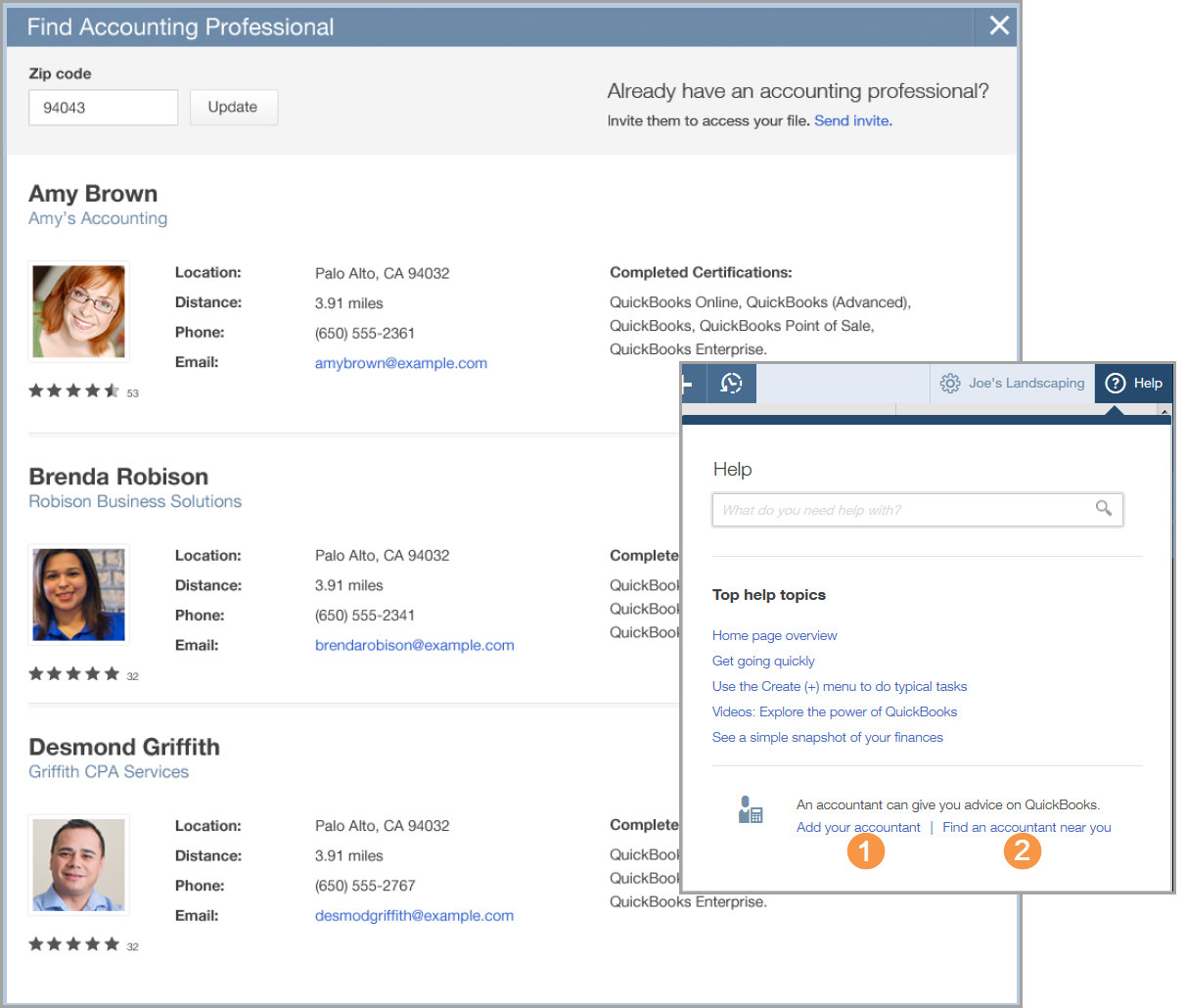Viewport: 1186px width, 1008px height.
Task: Click phone number (650) 555-2341
Action: coord(365,616)
